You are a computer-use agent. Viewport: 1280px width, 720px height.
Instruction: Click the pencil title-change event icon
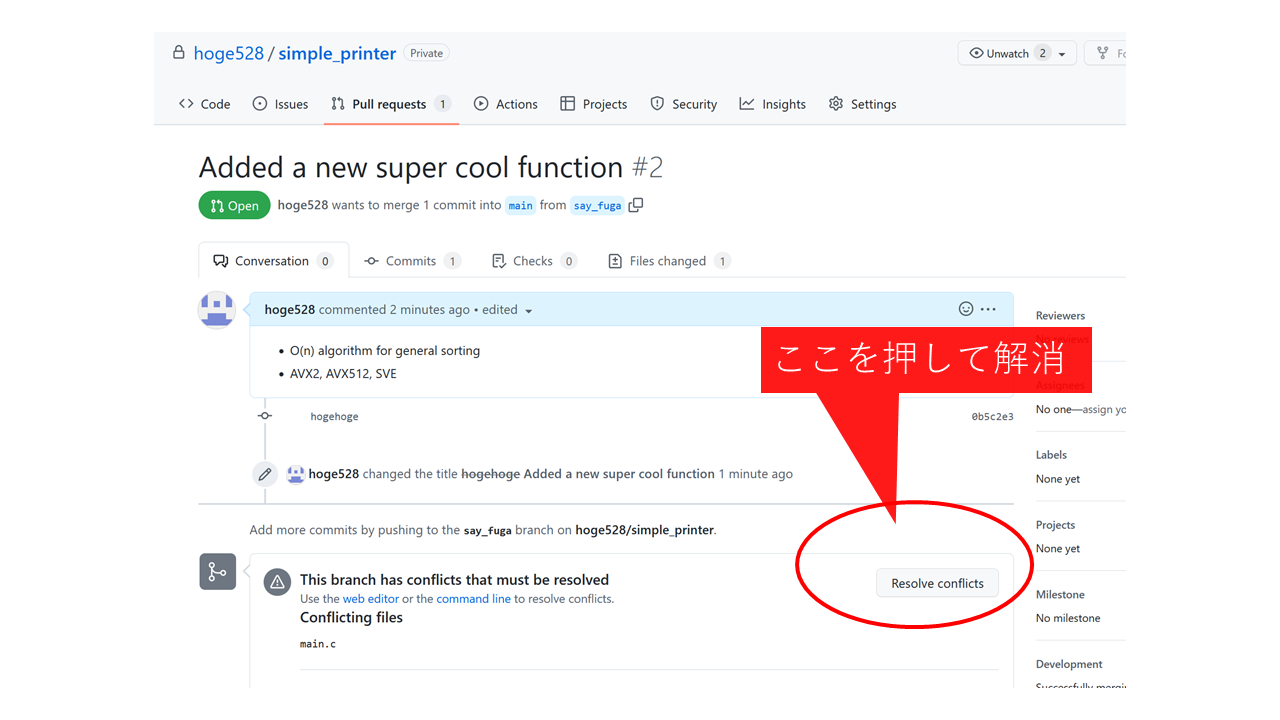[264, 474]
